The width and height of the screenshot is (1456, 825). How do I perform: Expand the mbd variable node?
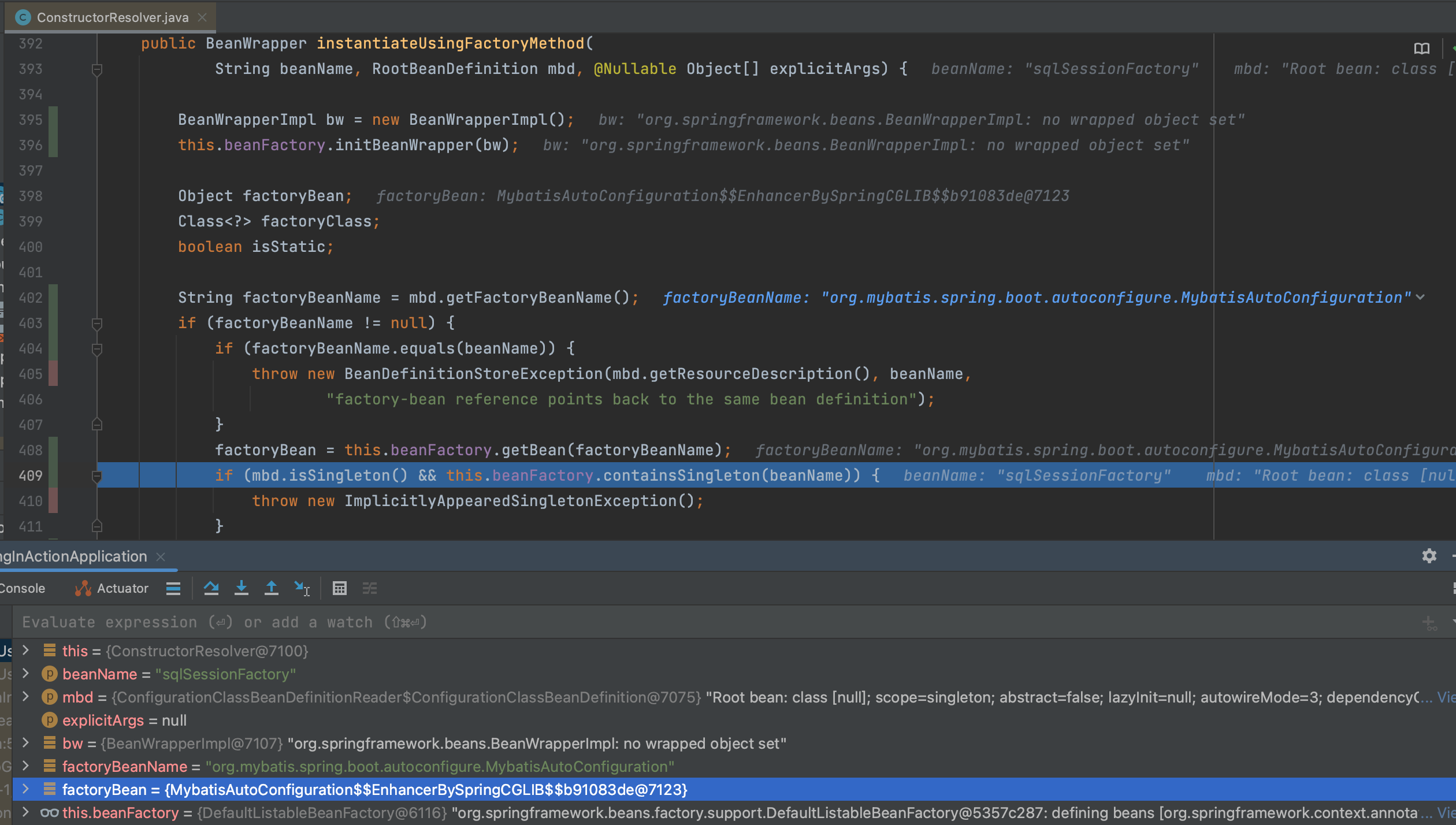pos(25,697)
